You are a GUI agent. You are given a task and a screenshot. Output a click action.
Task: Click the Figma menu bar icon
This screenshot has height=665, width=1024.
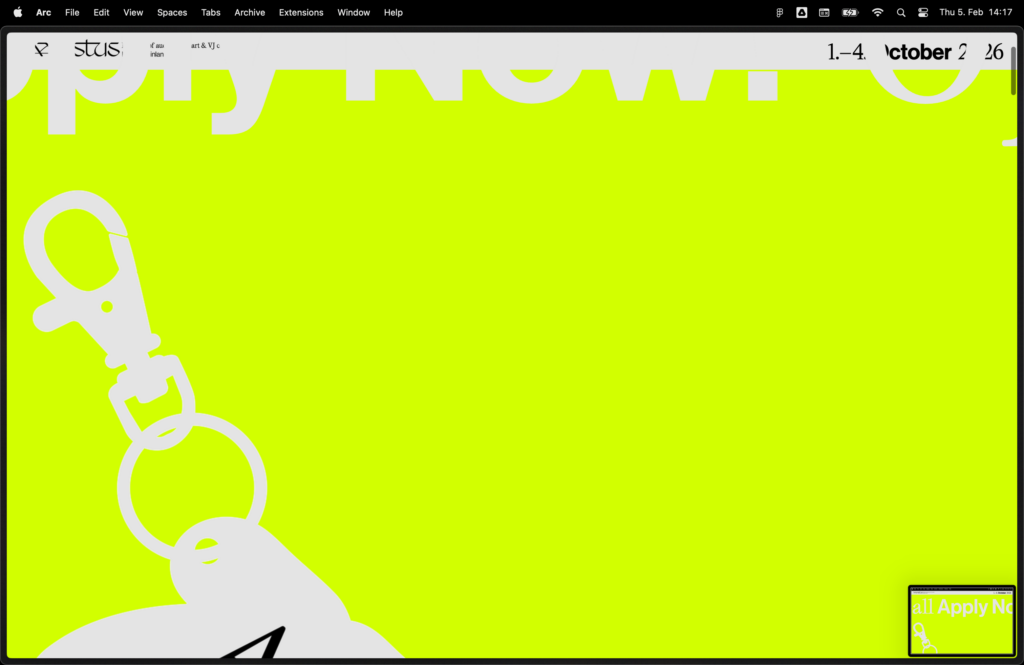[x=779, y=12]
